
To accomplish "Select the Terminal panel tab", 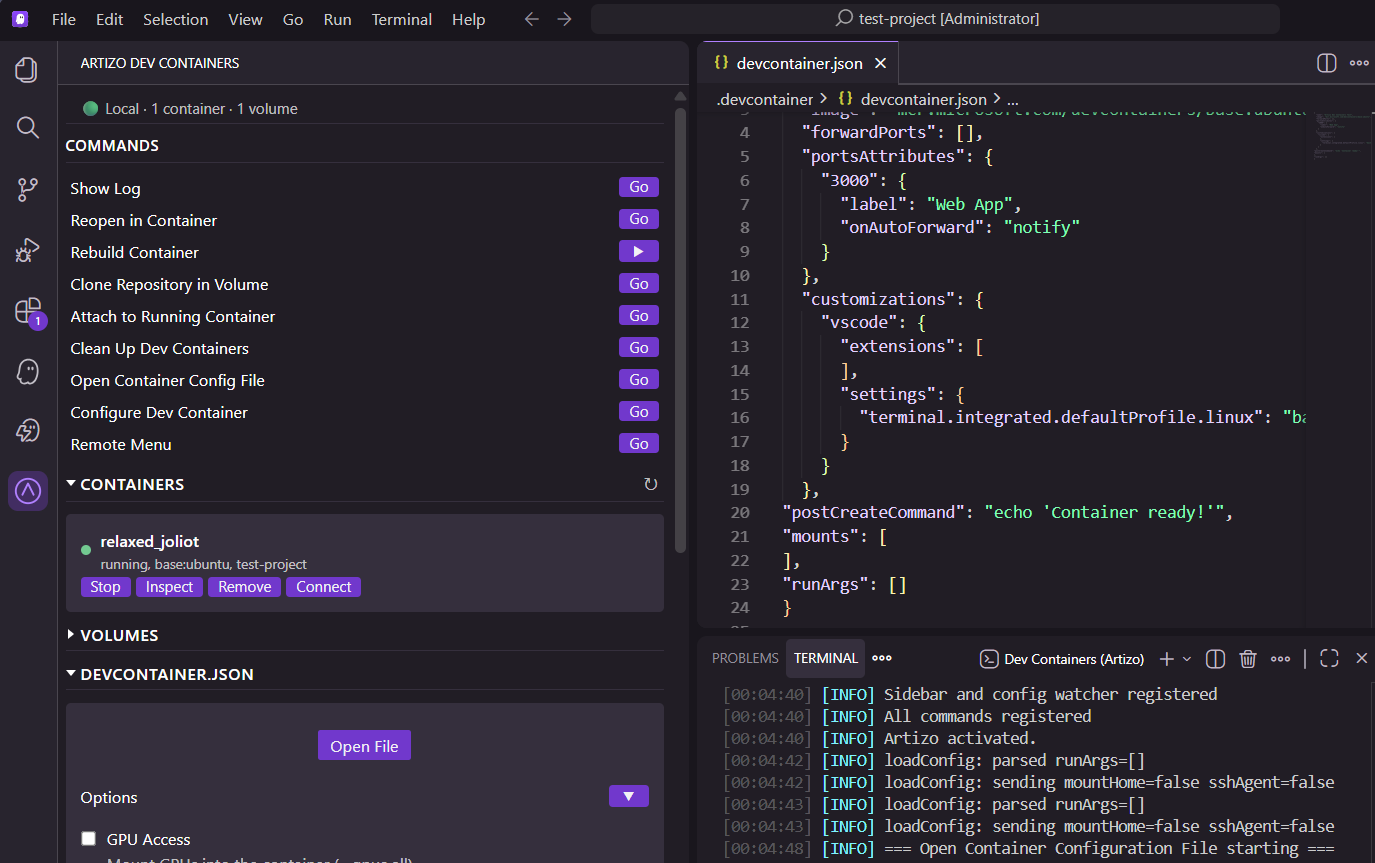I will [x=826, y=658].
